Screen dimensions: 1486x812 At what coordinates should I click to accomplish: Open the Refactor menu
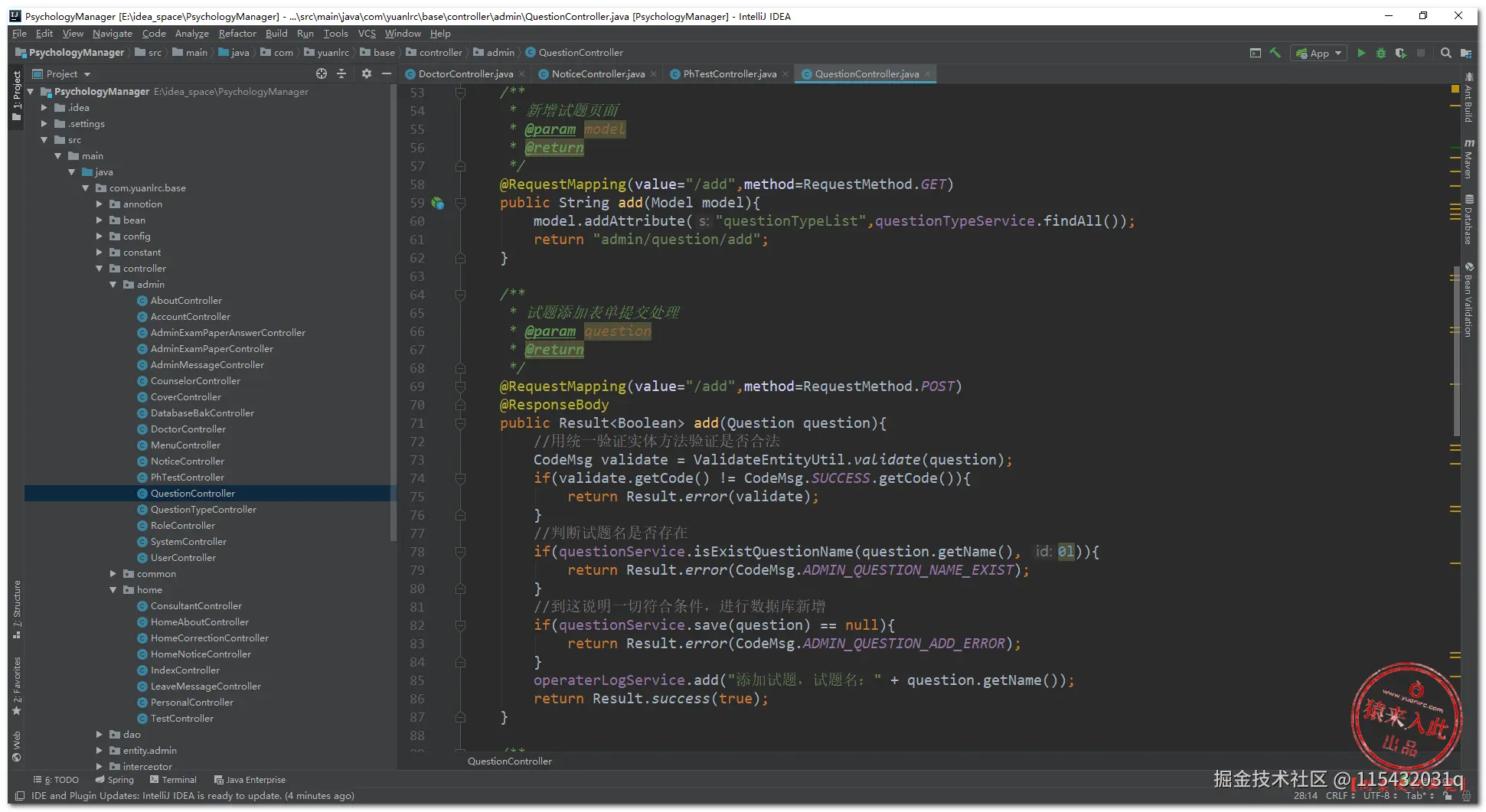coord(237,34)
